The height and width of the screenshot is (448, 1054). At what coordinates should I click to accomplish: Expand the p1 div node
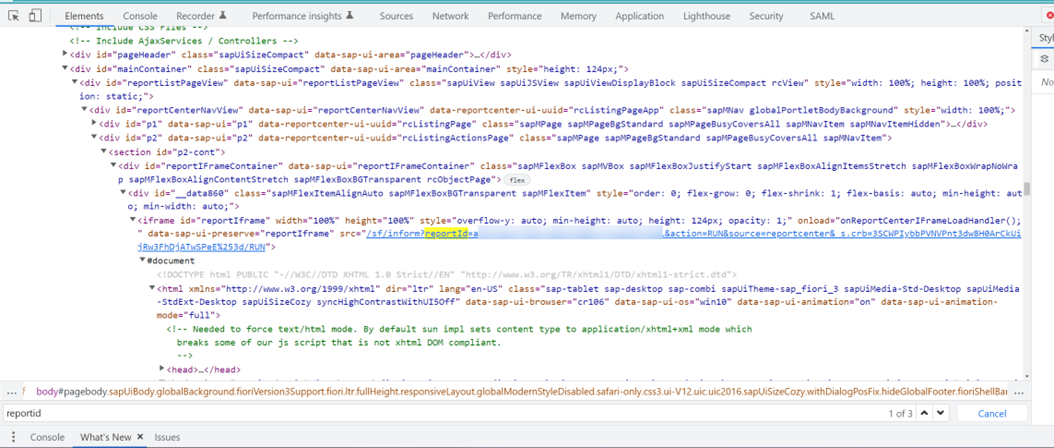click(x=94, y=124)
